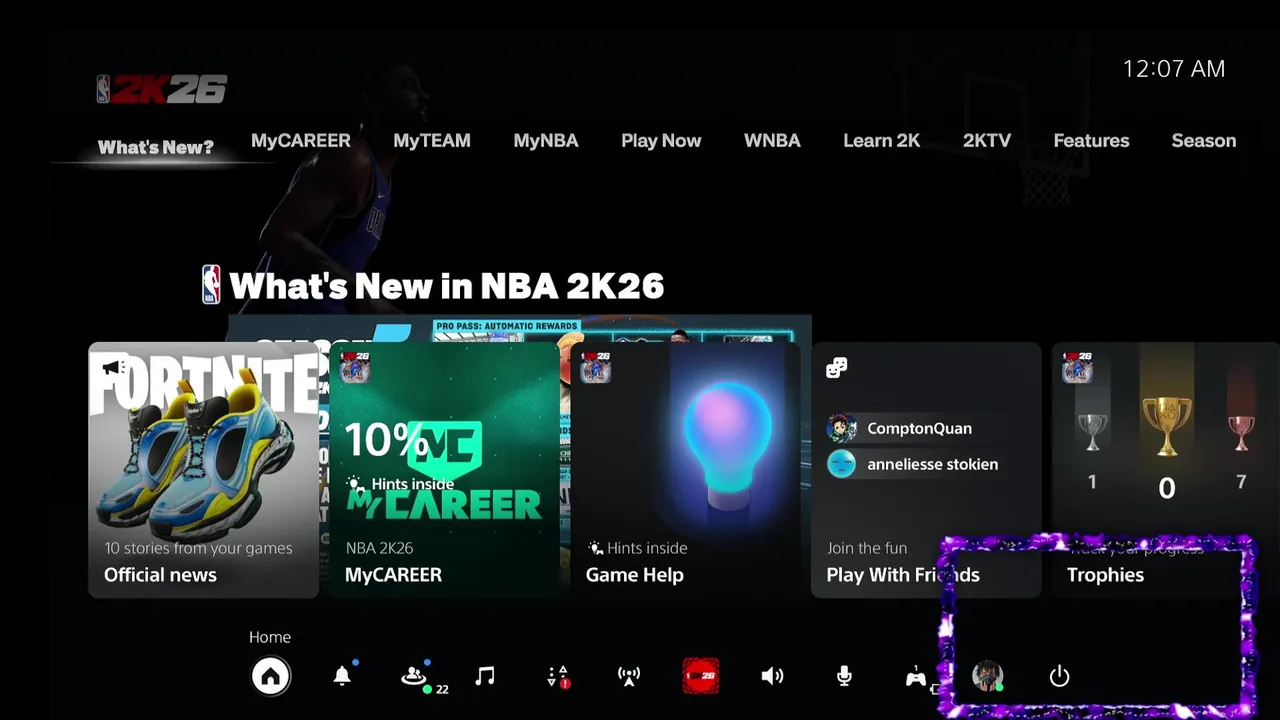Click the 'Join the fun' text
The height and width of the screenshot is (720, 1280).
click(867, 548)
